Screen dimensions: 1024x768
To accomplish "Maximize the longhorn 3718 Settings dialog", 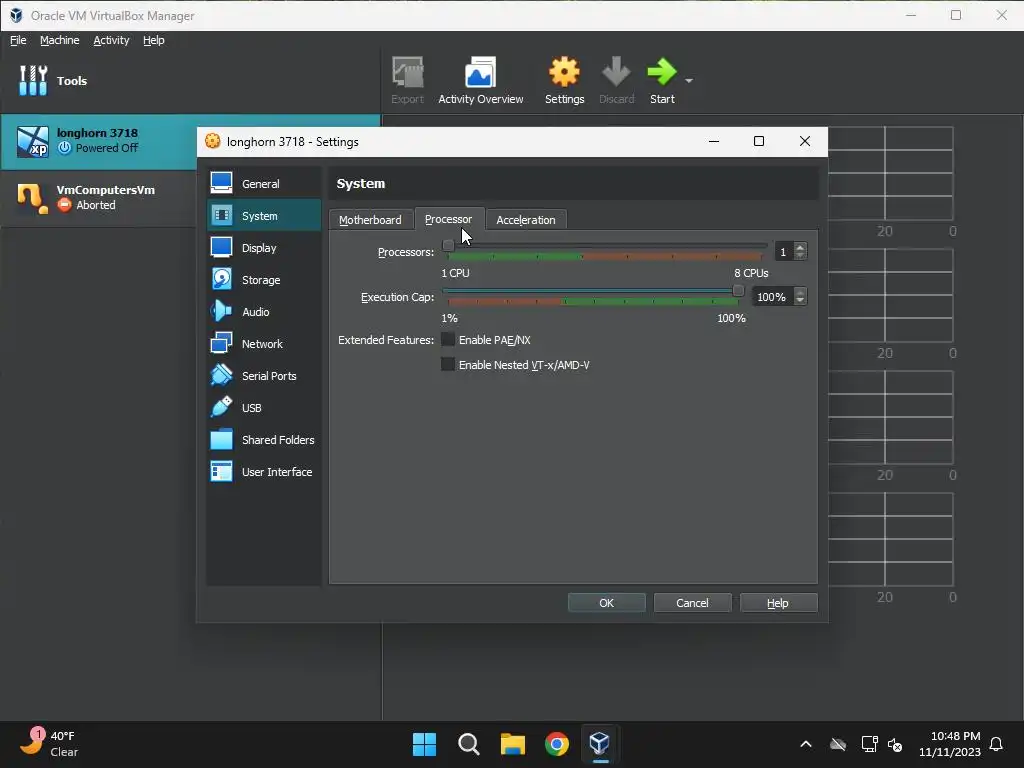I will point(759,141).
